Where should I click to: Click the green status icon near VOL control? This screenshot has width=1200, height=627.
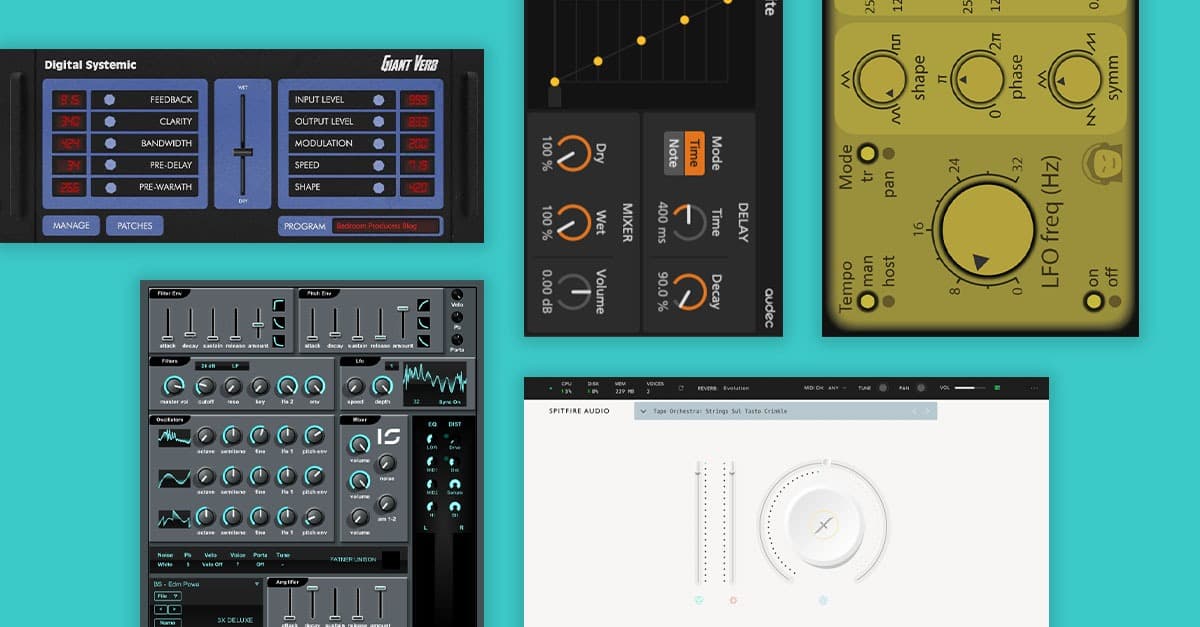pos(997,388)
